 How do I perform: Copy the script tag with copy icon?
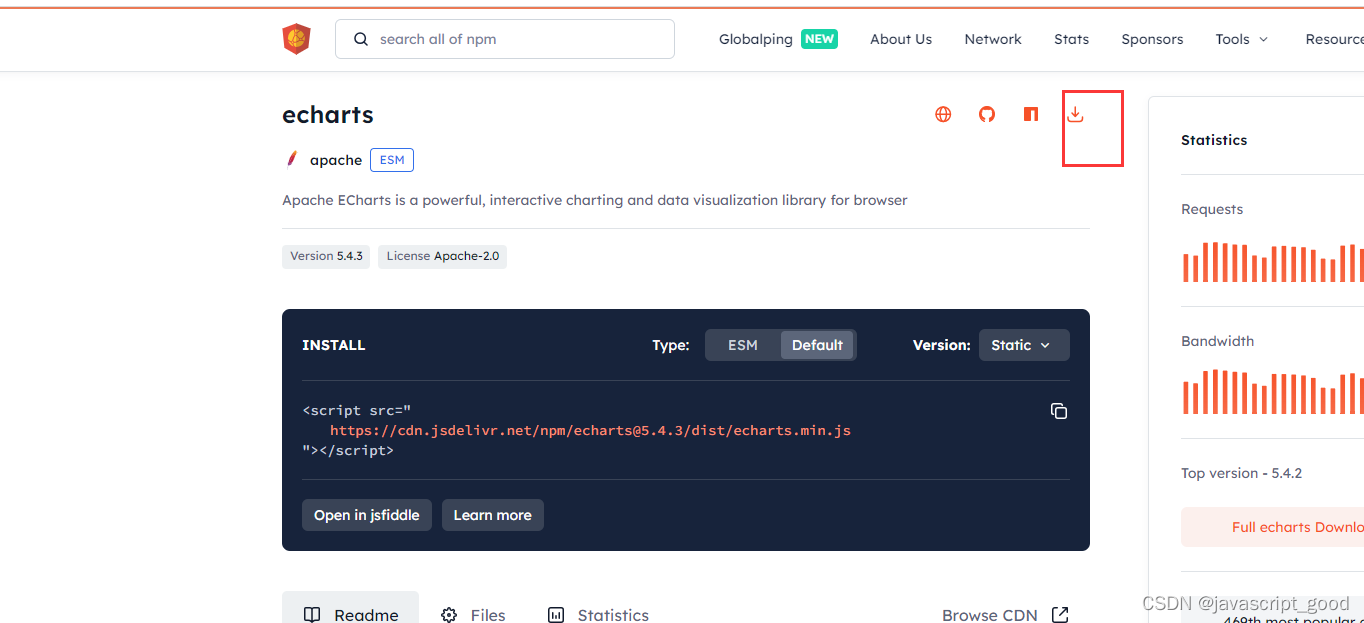pos(1059,411)
